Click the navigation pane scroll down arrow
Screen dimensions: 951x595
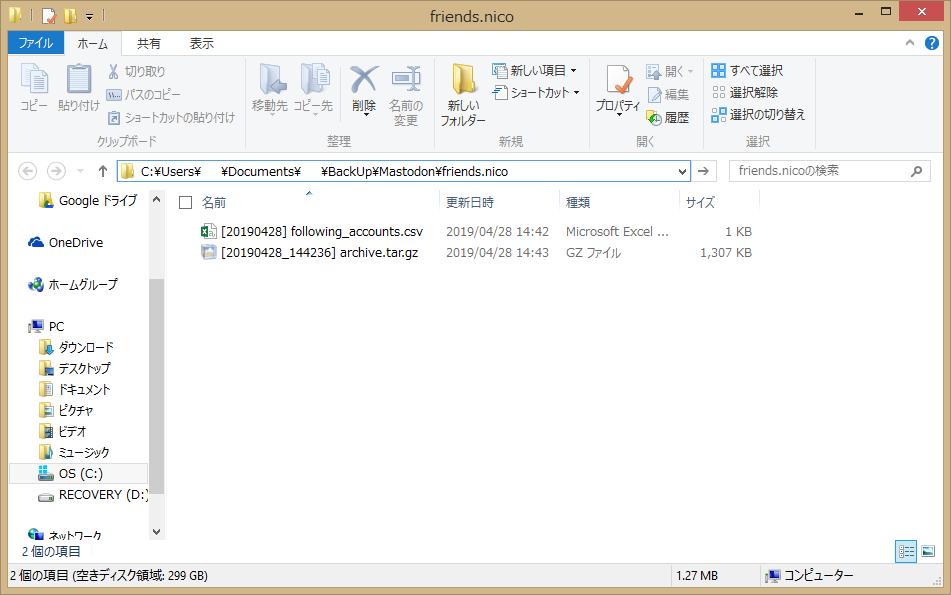(x=156, y=532)
